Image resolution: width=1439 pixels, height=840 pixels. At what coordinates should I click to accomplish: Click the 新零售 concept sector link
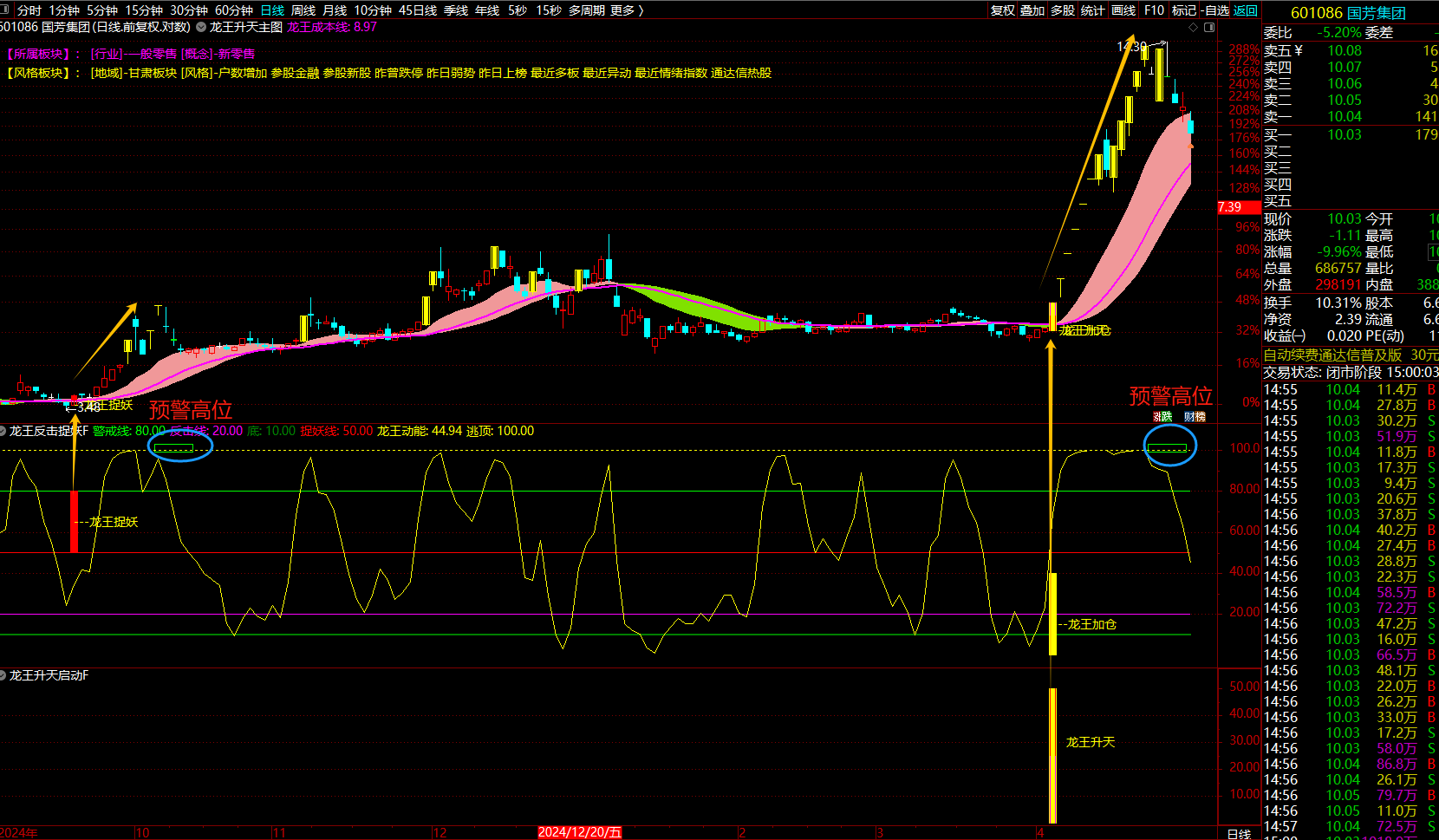[236, 54]
